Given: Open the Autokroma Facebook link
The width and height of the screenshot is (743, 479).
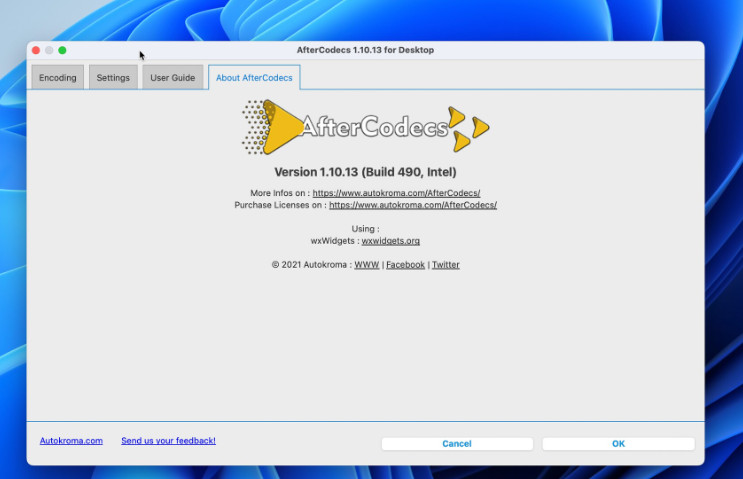Looking at the screenshot, I should tap(405, 264).
